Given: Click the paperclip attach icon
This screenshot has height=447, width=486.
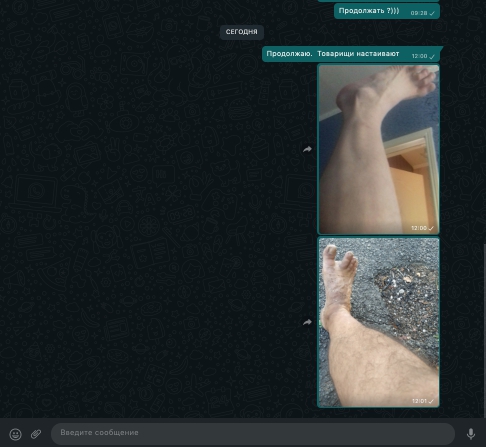Looking at the screenshot, I should click(36, 434).
